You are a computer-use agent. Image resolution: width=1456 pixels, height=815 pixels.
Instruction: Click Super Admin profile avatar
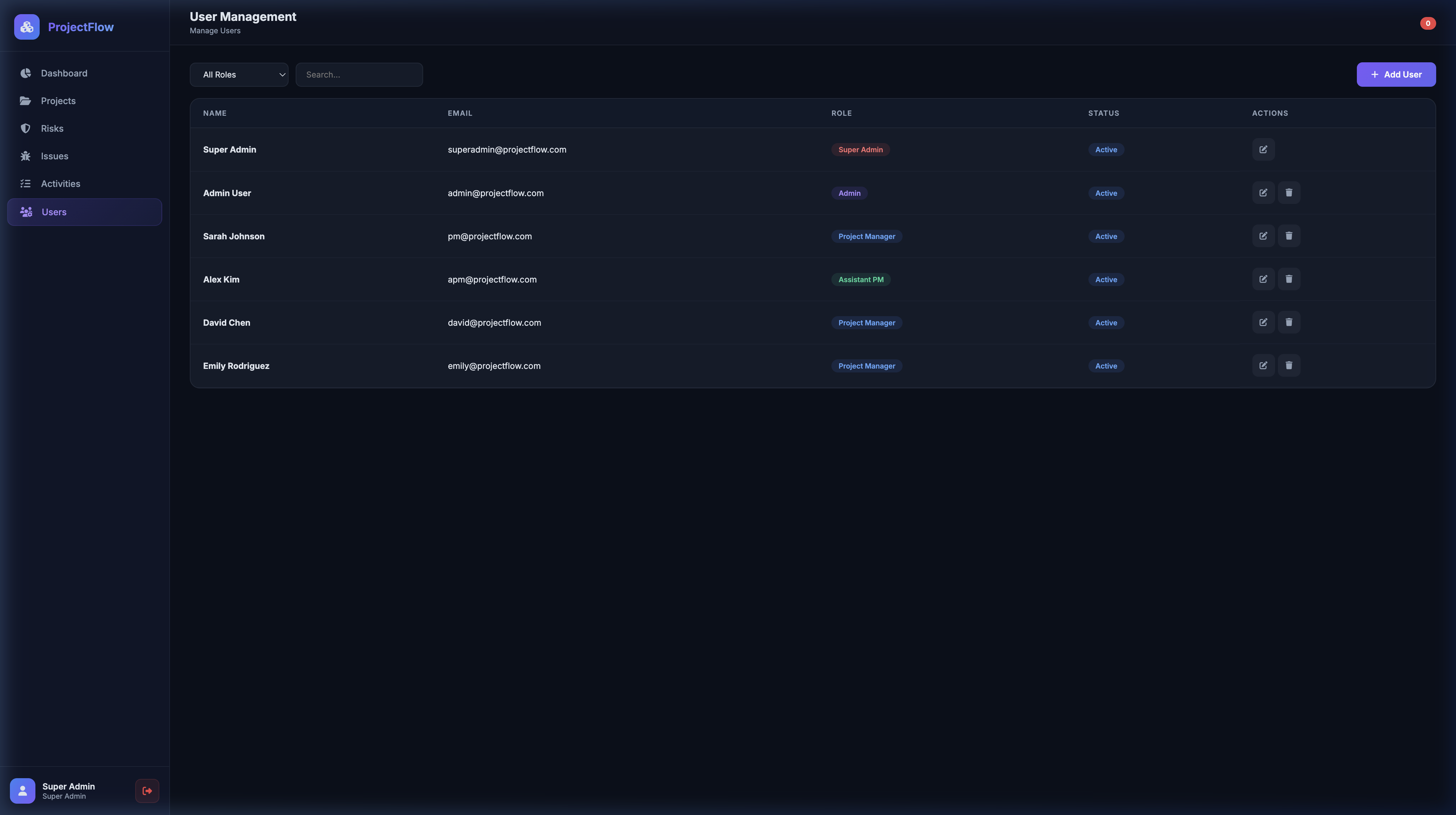(x=23, y=791)
